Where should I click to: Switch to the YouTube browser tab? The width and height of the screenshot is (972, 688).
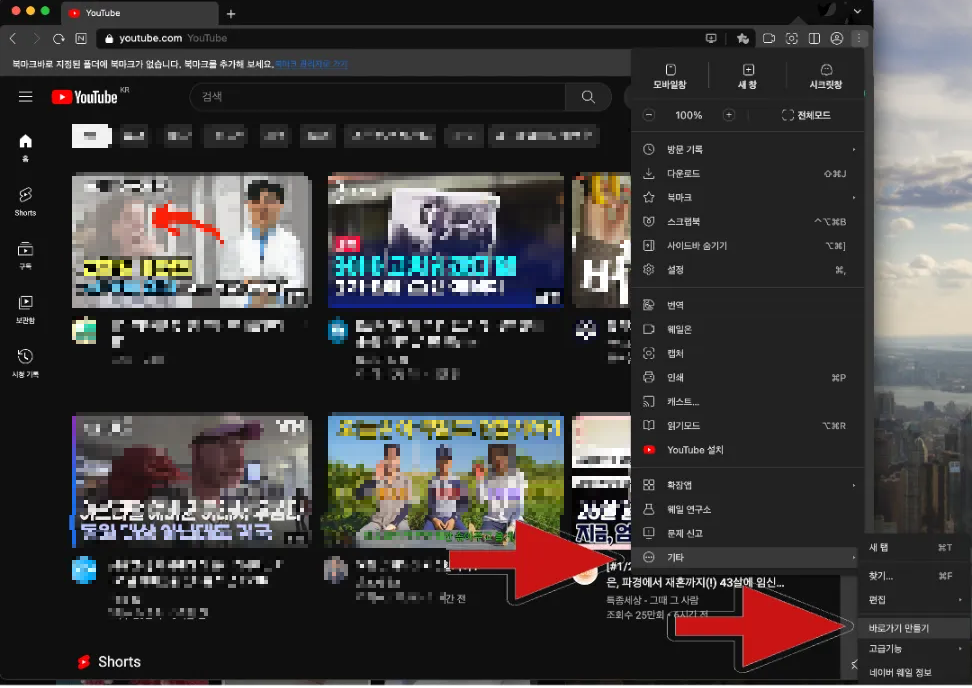pyautogui.click(x=139, y=13)
